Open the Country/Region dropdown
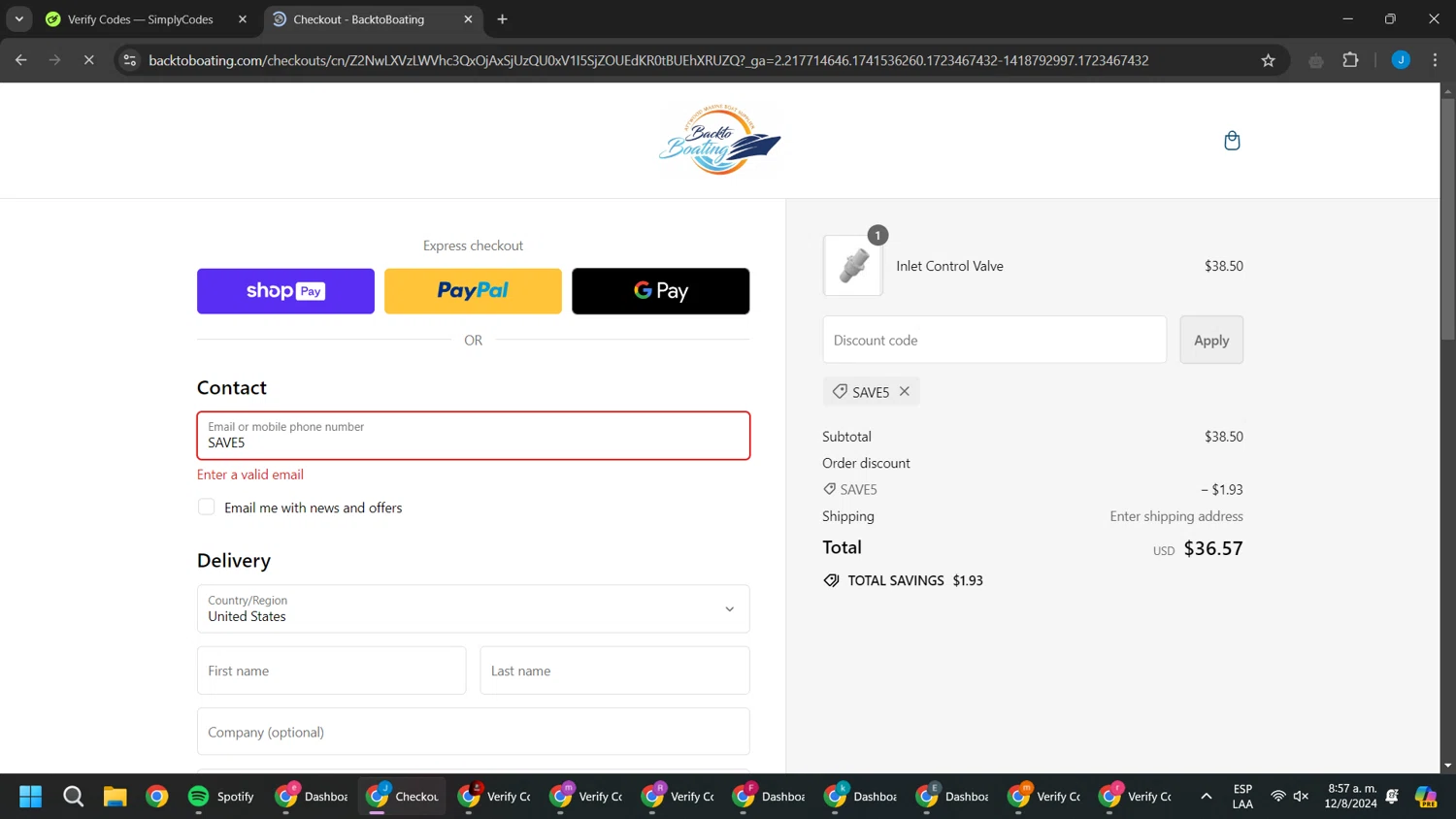The image size is (1456, 819). [x=474, y=608]
